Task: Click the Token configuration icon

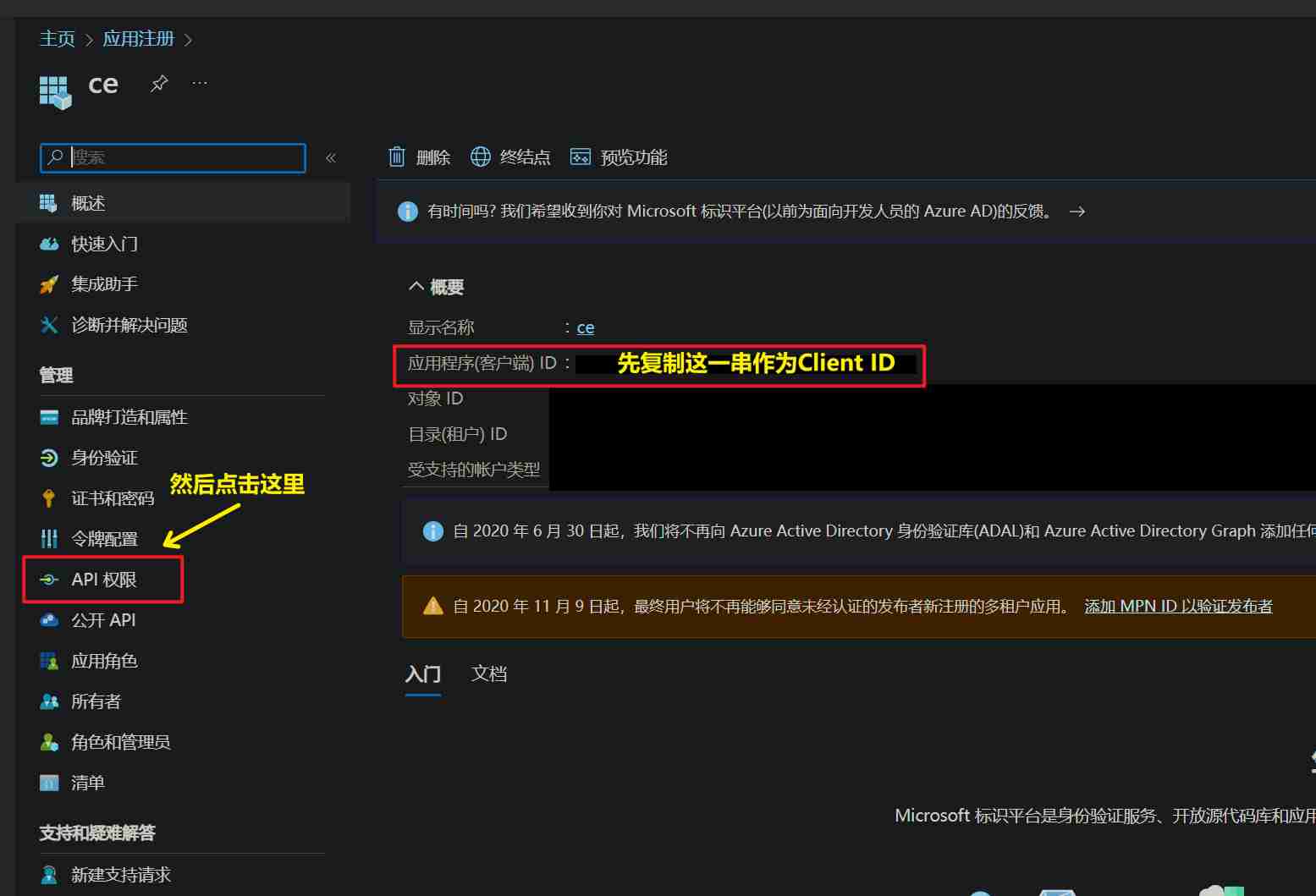Action: click(49, 539)
